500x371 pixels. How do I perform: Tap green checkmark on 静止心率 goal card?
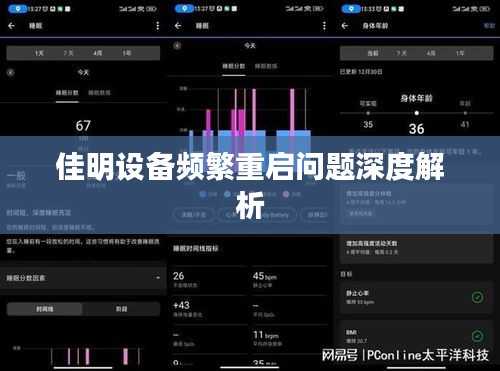coord(477,297)
